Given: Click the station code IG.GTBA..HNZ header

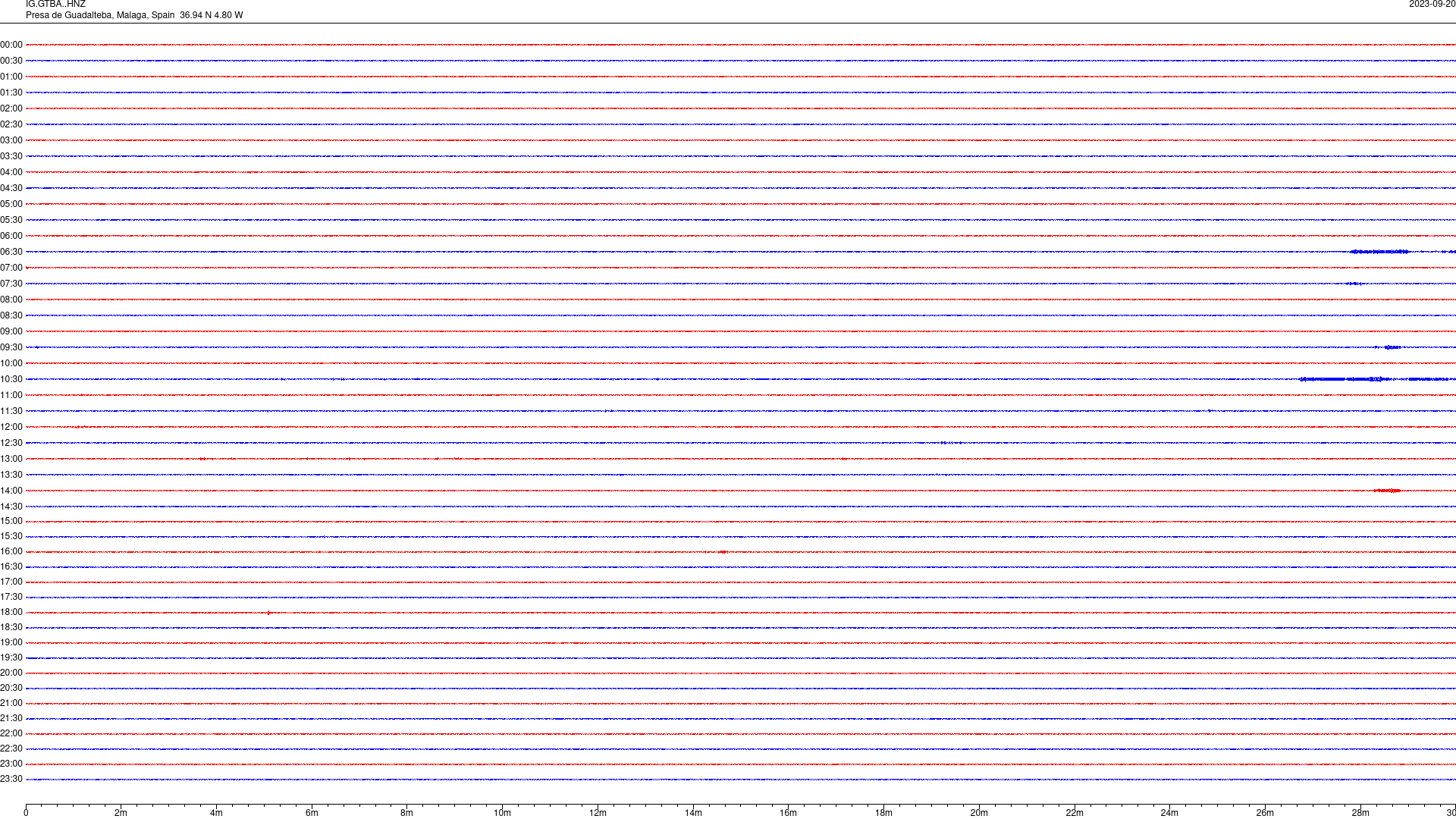Looking at the screenshot, I should pos(55,4).
